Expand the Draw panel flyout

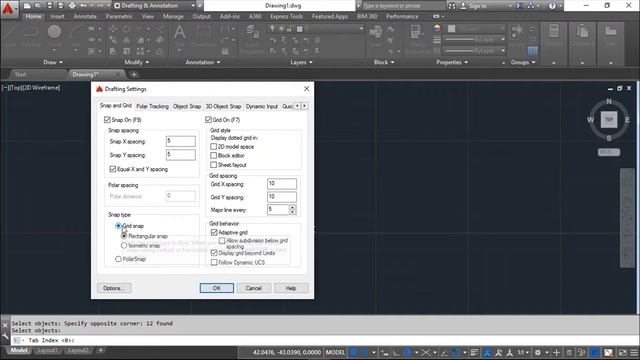(53, 62)
